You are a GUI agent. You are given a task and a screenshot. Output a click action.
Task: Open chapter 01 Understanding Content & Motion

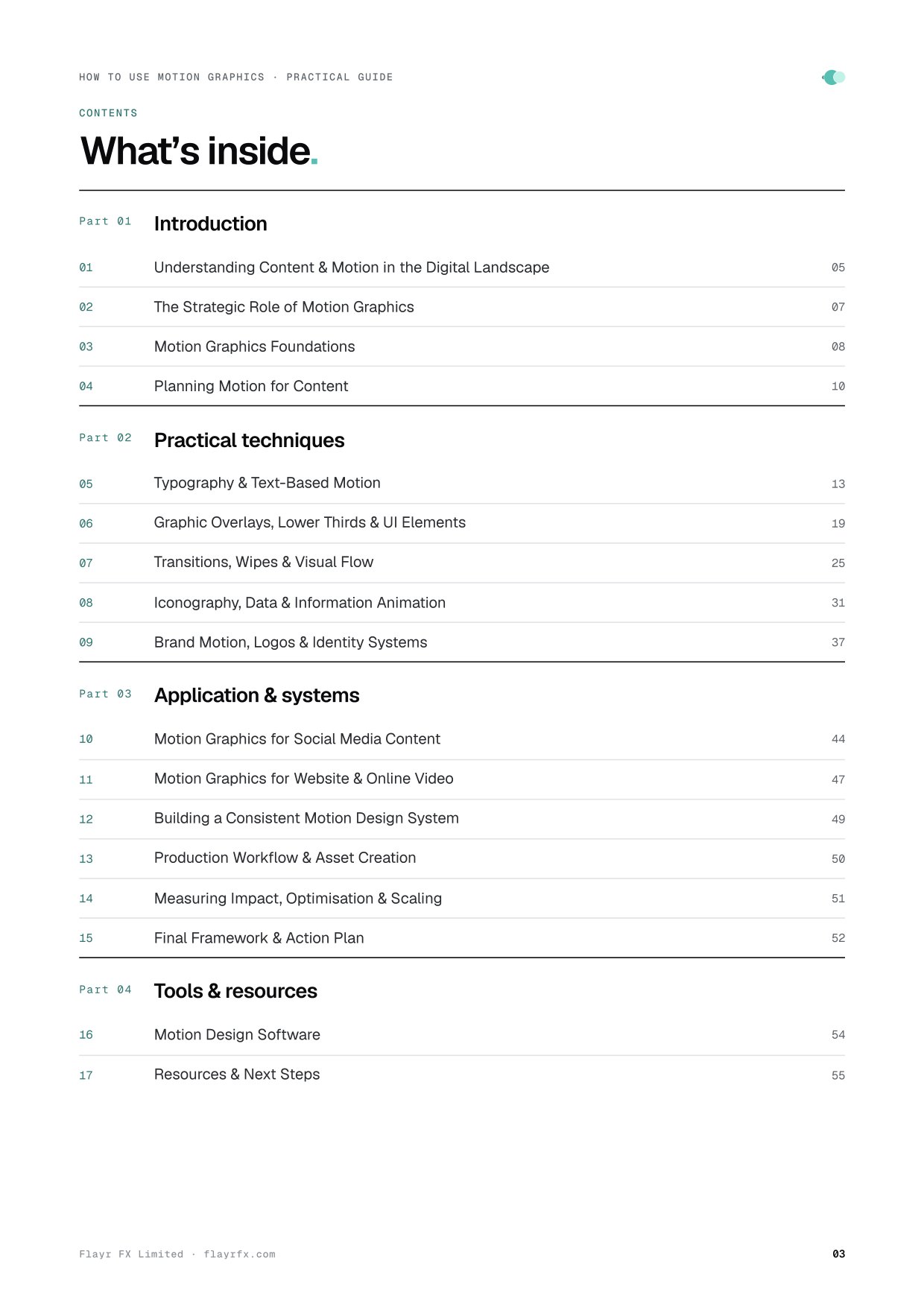pyautogui.click(x=462, y=268)
